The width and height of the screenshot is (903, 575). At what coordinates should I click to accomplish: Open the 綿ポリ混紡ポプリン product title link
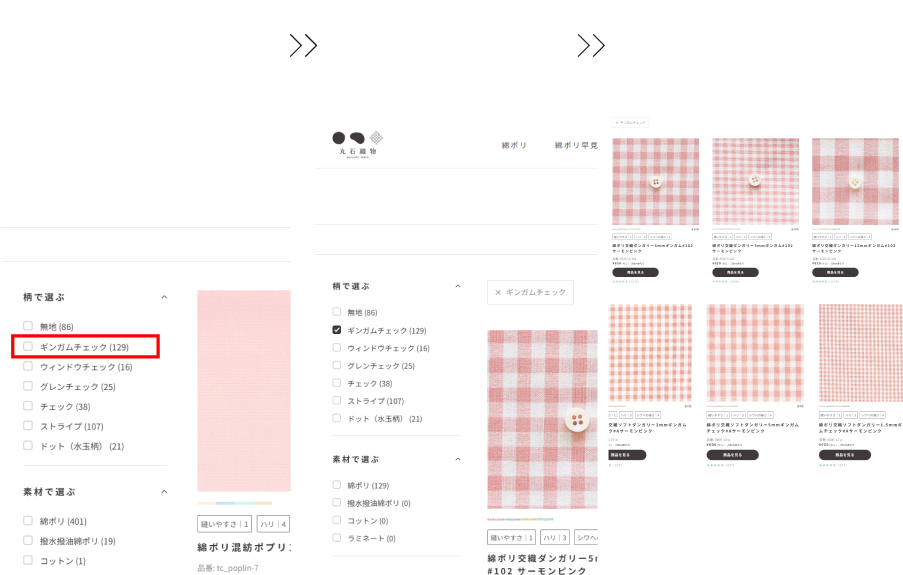tap(244, 548)
